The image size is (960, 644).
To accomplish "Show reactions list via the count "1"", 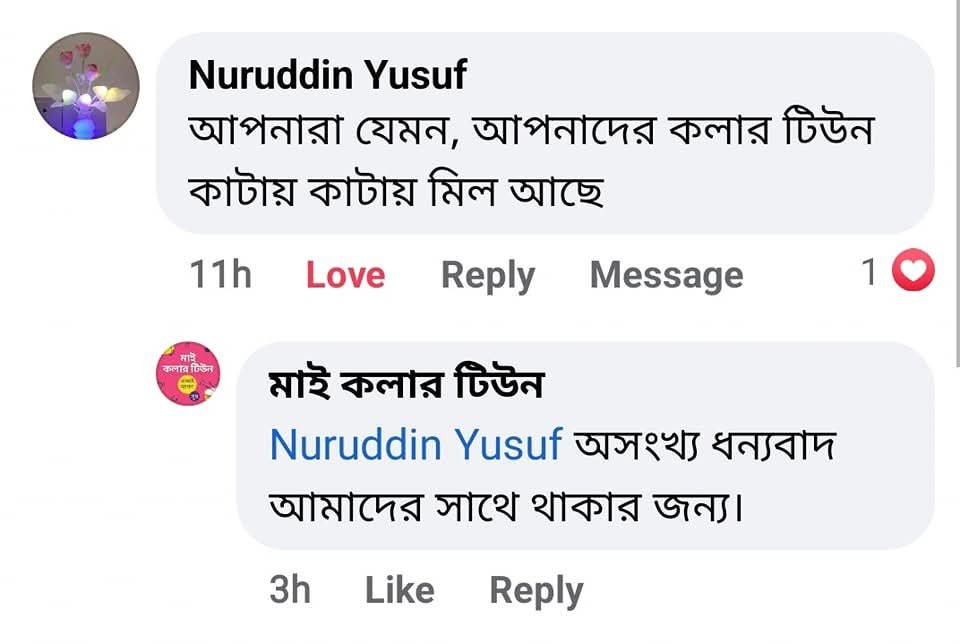I will [x=869, y=272].
